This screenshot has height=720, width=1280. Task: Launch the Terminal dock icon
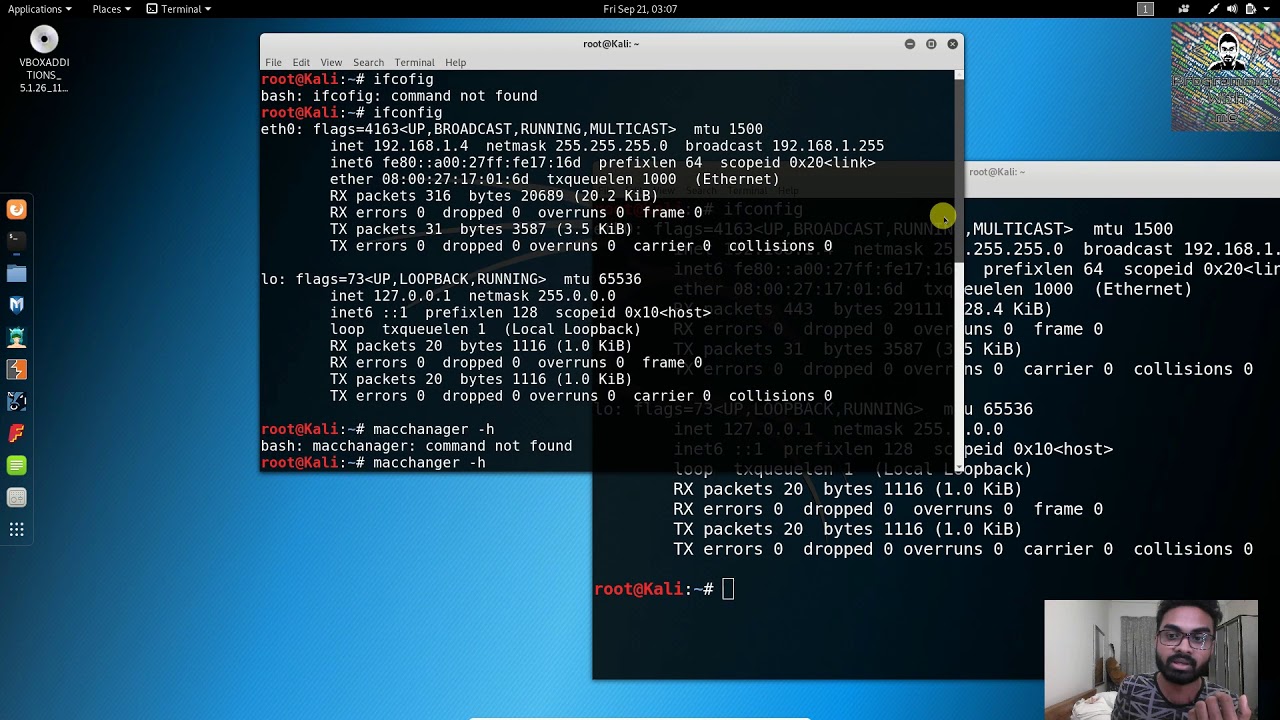click(16, 241)
